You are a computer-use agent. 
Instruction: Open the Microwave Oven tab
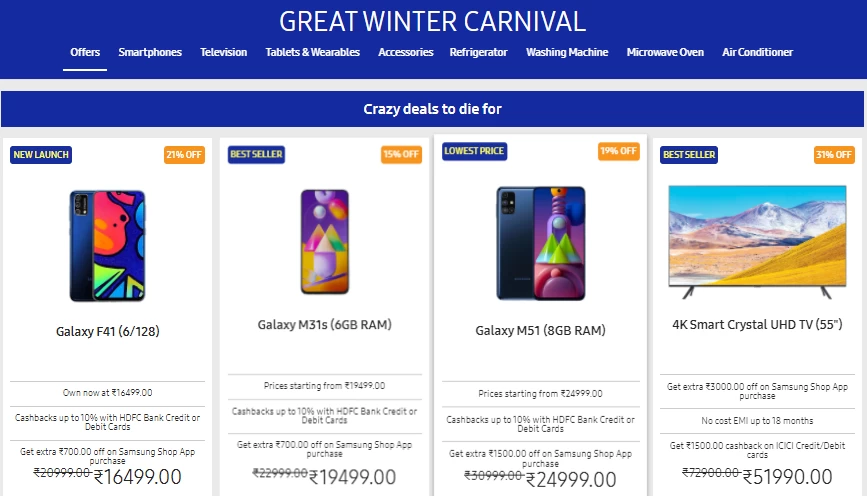[665, 52]
